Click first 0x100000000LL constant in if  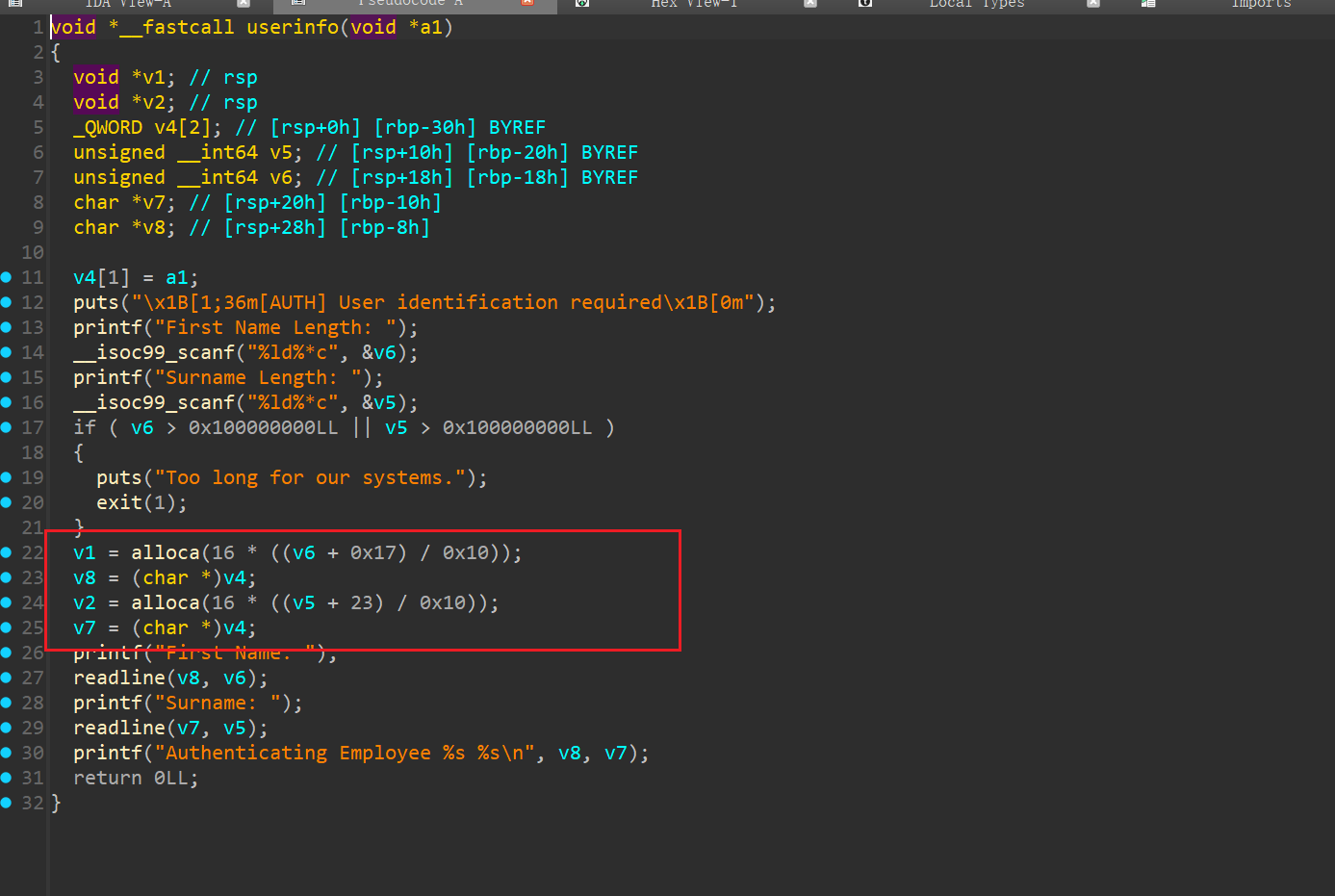click(x=264, y=427)
